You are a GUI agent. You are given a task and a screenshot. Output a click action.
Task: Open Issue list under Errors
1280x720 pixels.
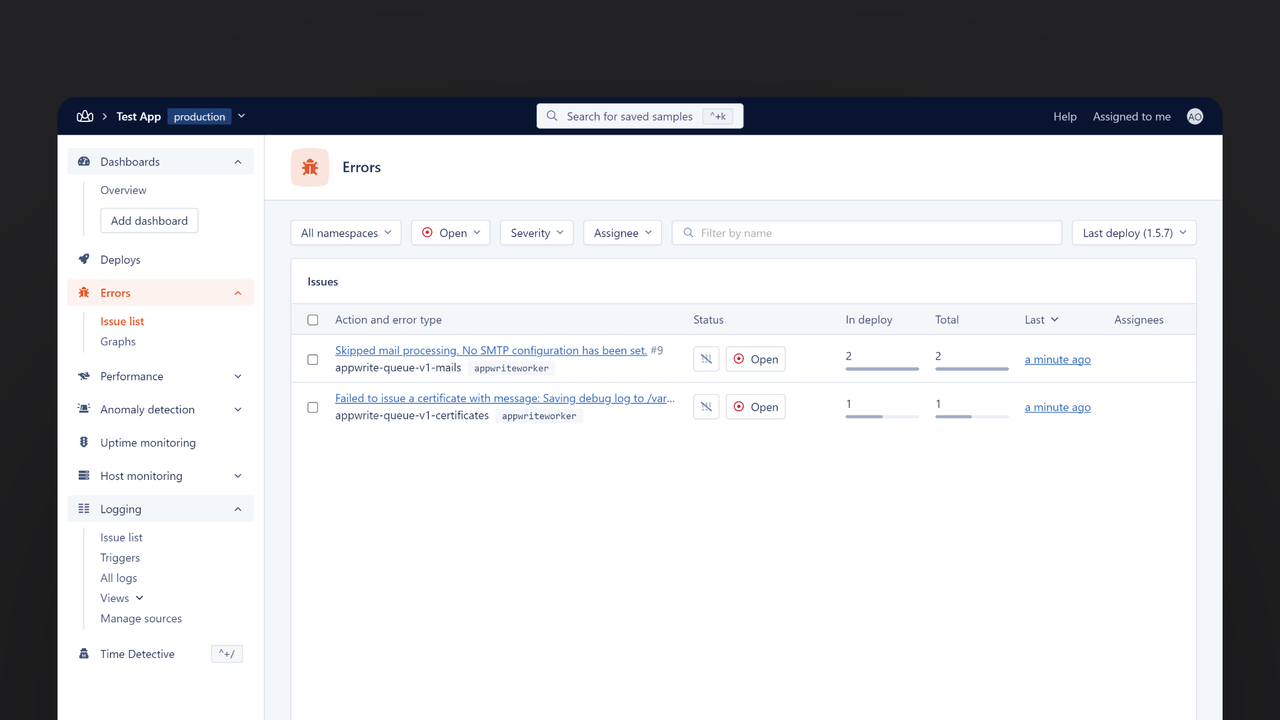coord(122,322)
